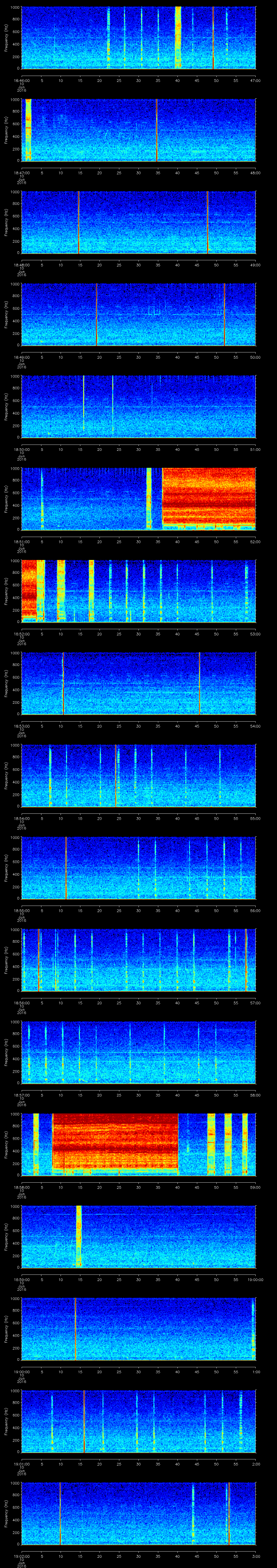Select red spike near 15s in 18:48 spectrogram
Screen dimensions: 277x1568
coord(78,222)
